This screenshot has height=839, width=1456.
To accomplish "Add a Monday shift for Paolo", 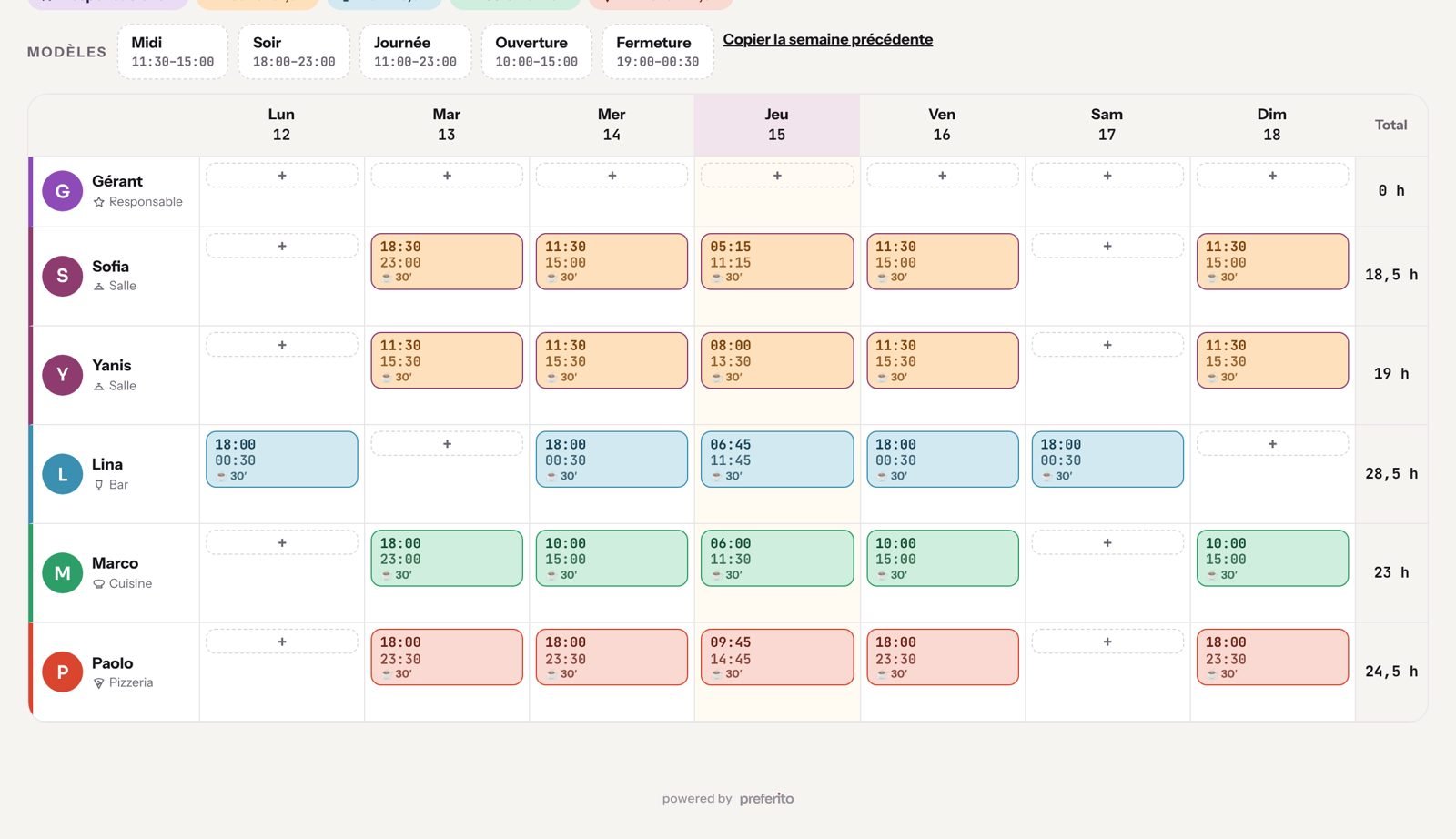I will pyautogui.click(x=282, y=642).
